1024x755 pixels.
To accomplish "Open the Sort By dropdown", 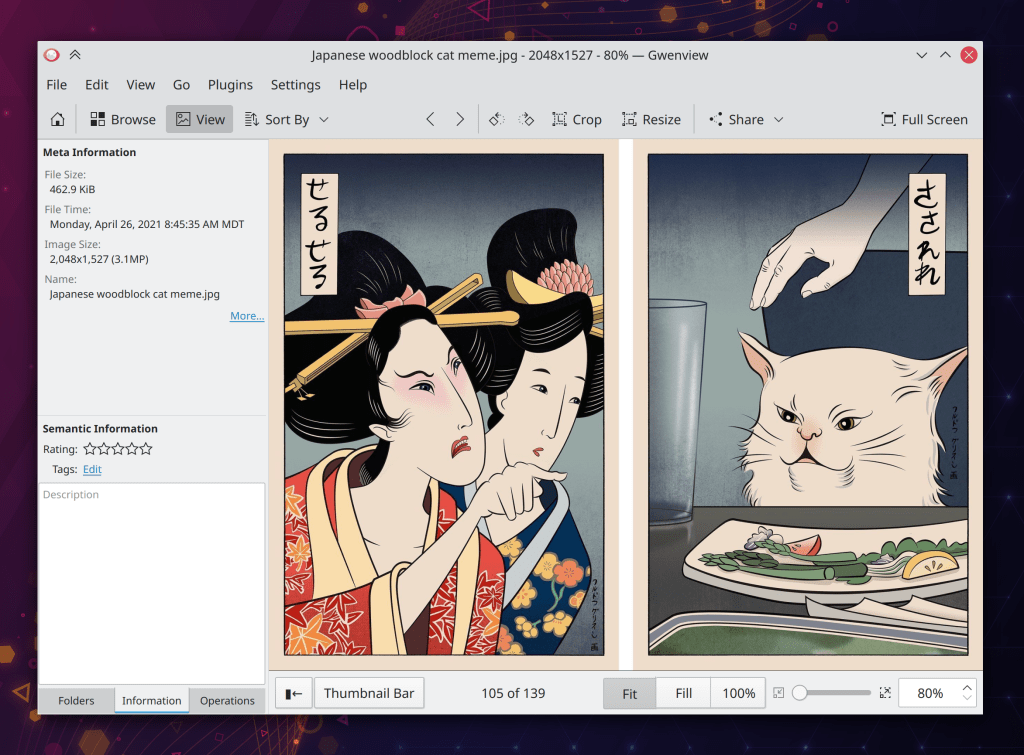I will (287, 119).
